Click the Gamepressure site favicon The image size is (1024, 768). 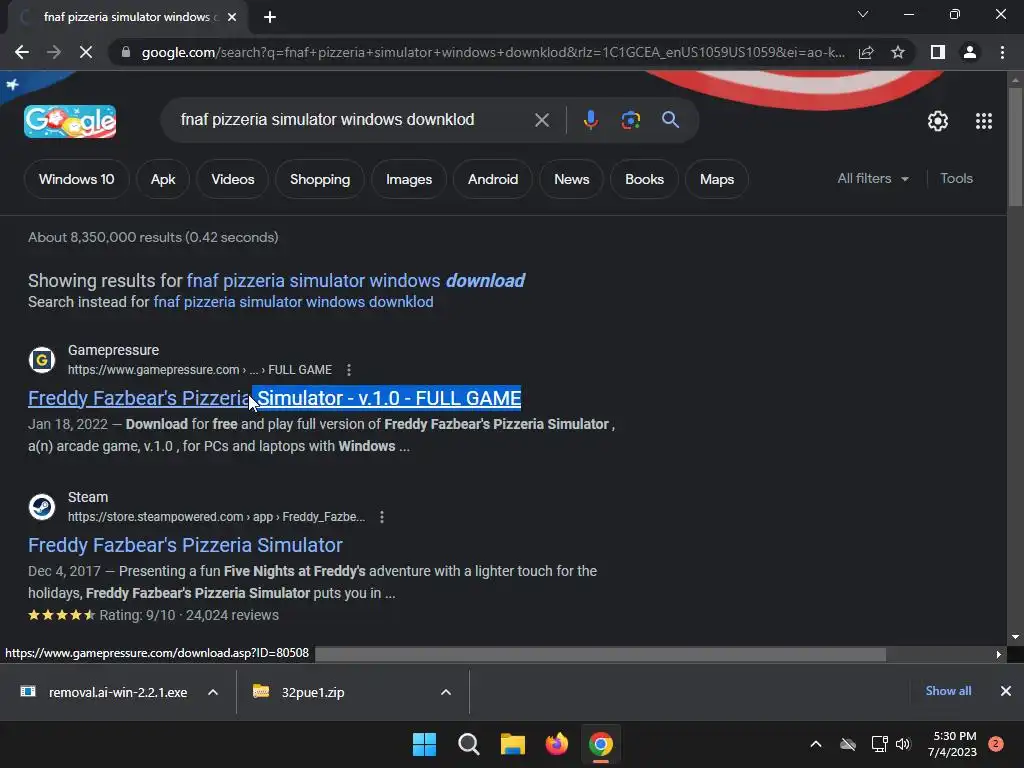42,360
